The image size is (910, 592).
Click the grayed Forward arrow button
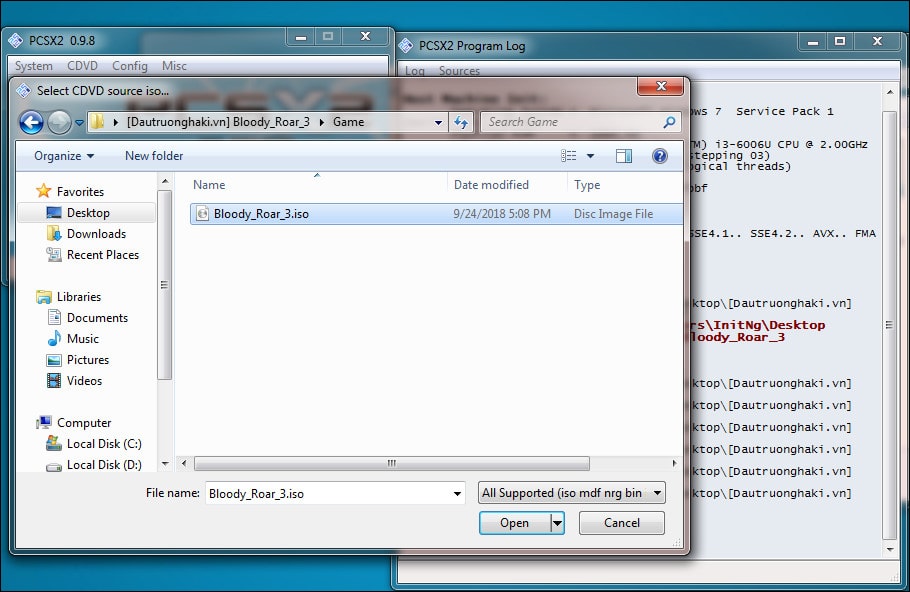[x=59, y=122]
